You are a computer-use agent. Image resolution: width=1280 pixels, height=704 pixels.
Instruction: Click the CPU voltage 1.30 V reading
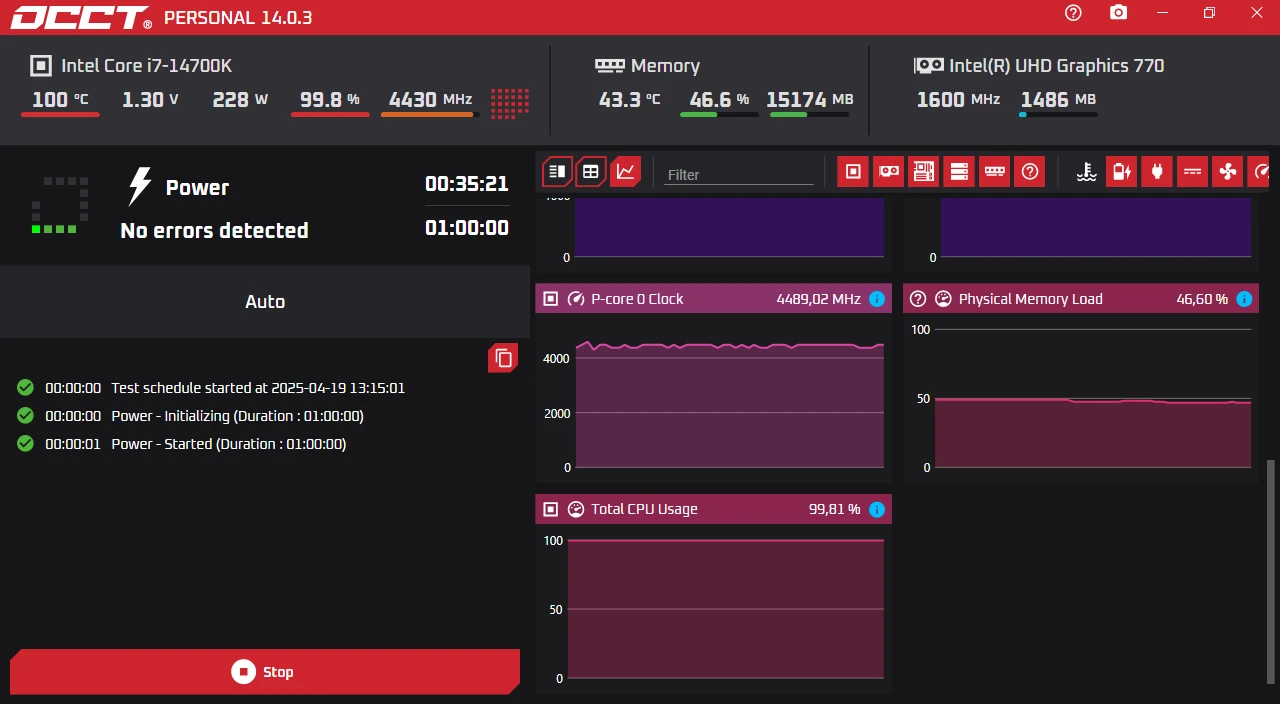(151, 99)
